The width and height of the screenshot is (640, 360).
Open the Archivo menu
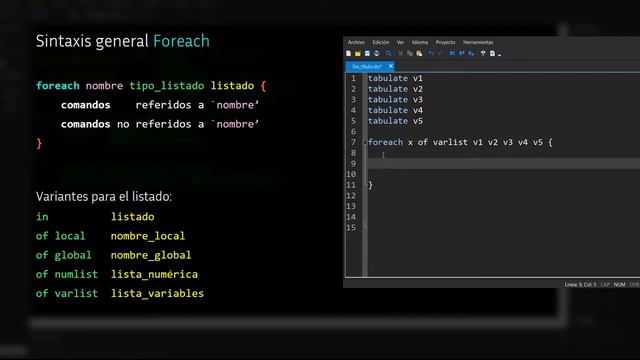click(356, 42)
